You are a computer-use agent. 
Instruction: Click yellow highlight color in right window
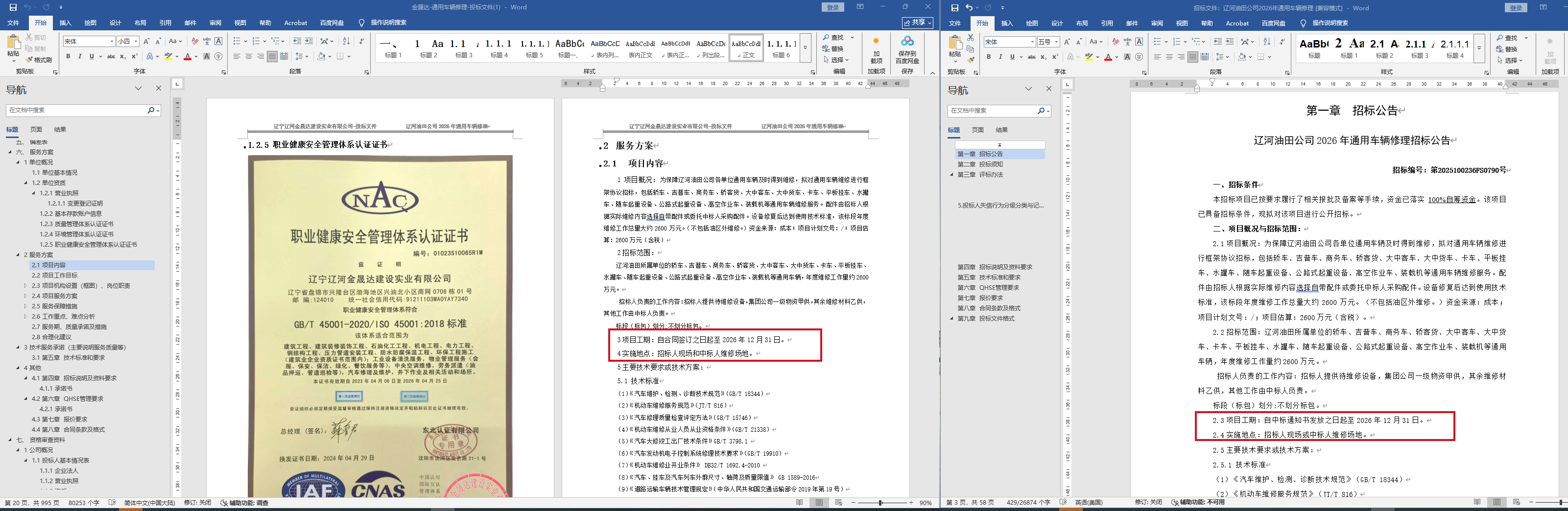click(1089, 57)
